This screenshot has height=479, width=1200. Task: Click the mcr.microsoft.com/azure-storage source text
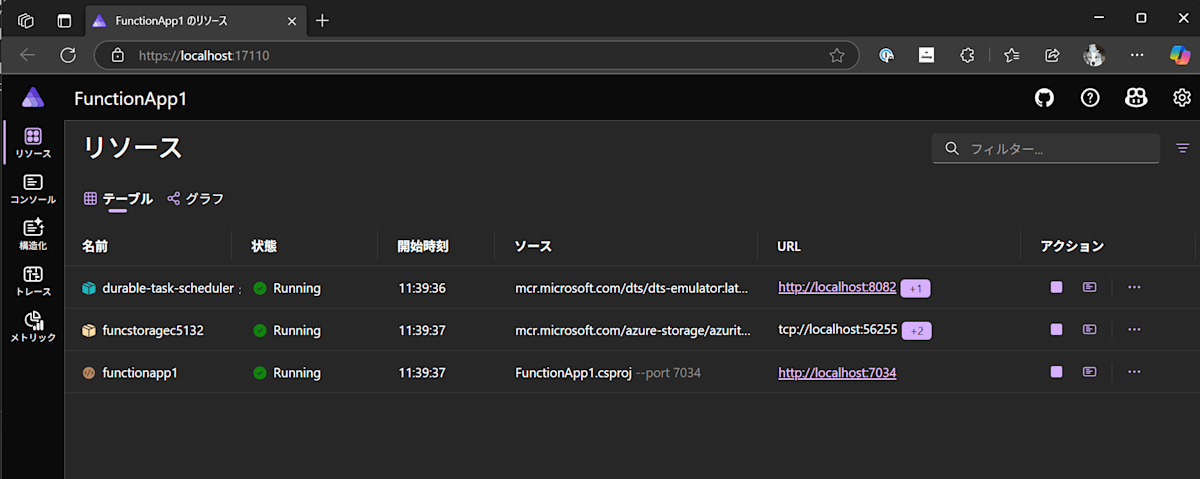[x=631, y=330]
